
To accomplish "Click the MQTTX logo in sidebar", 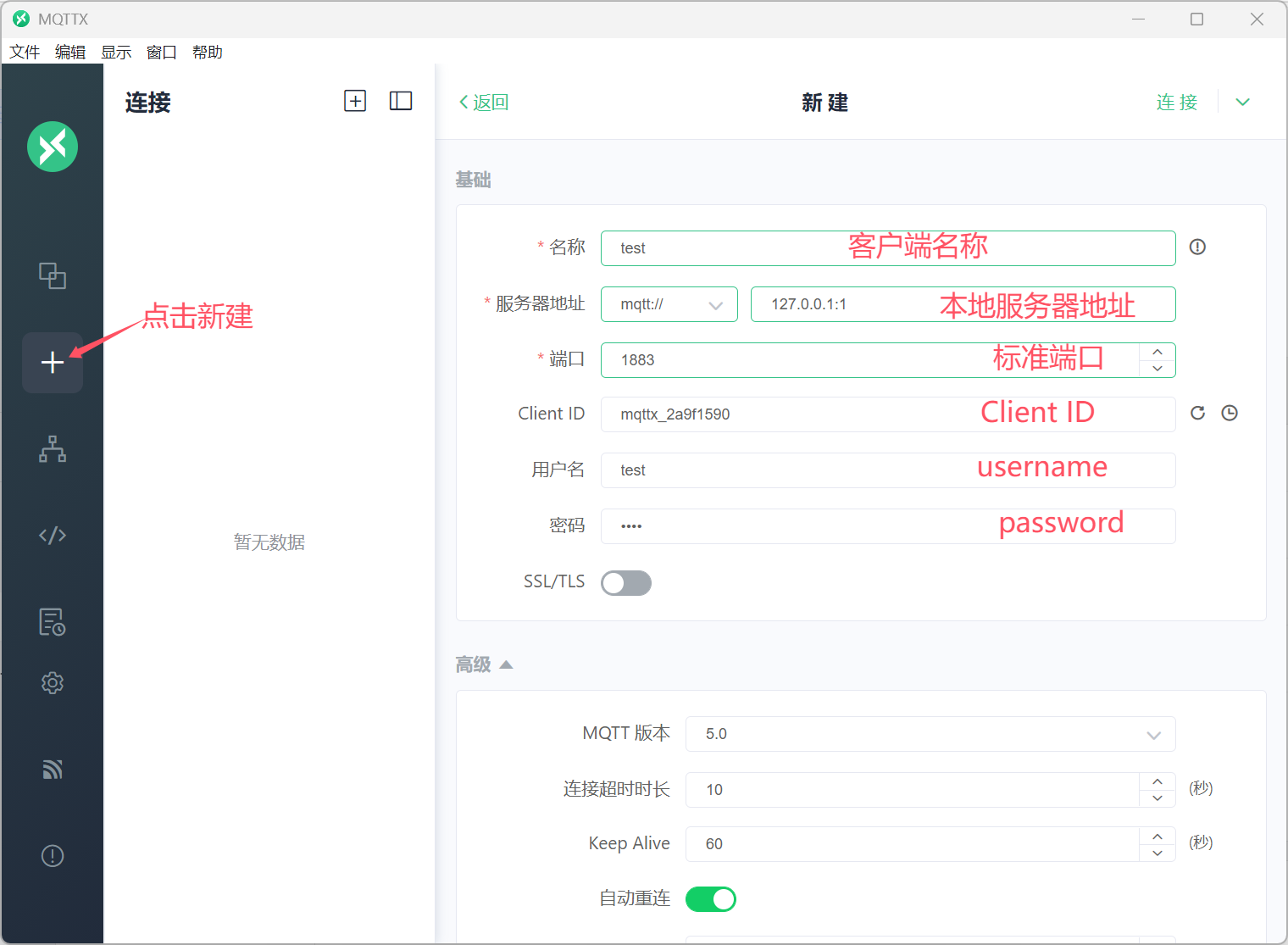I will click(53, 147).
